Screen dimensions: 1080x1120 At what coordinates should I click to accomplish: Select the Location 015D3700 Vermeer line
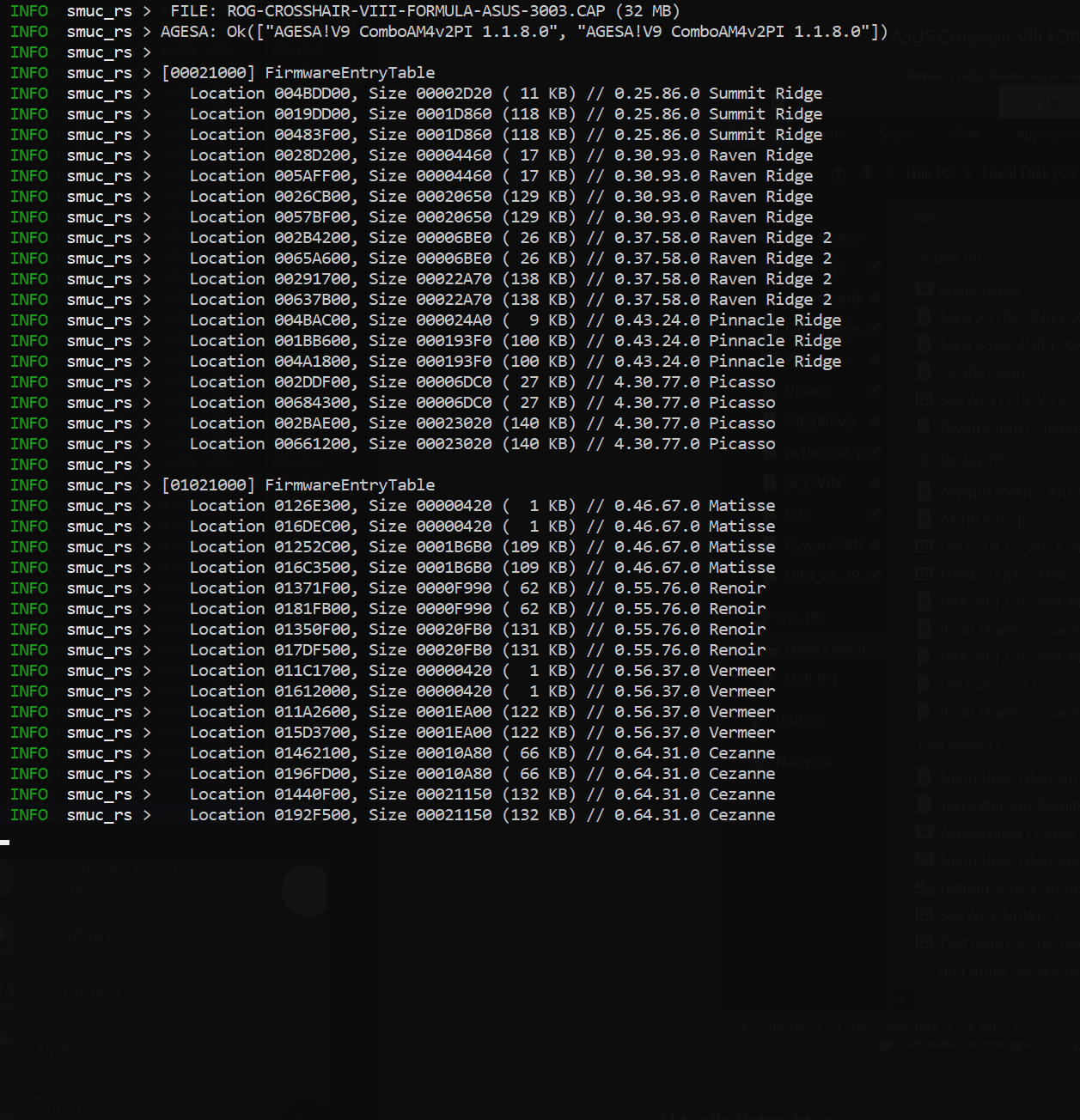[393, 733]
